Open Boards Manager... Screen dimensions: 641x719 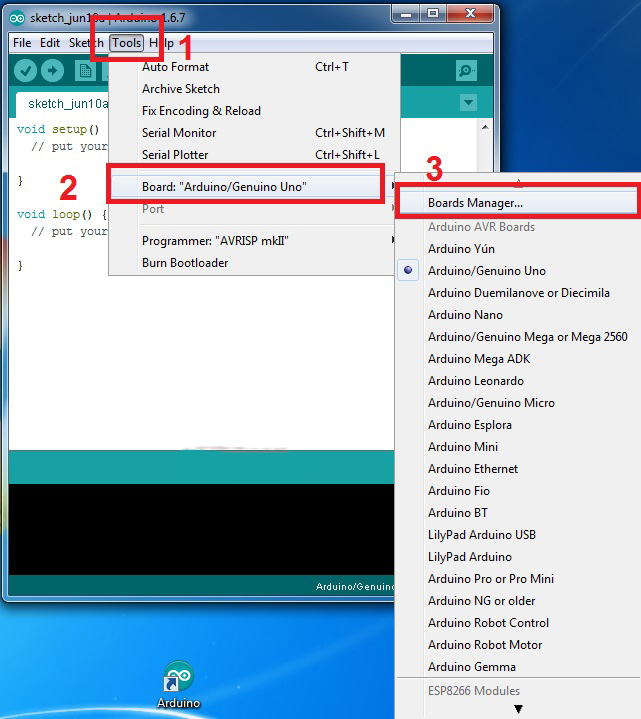click(x=517, y=203)
